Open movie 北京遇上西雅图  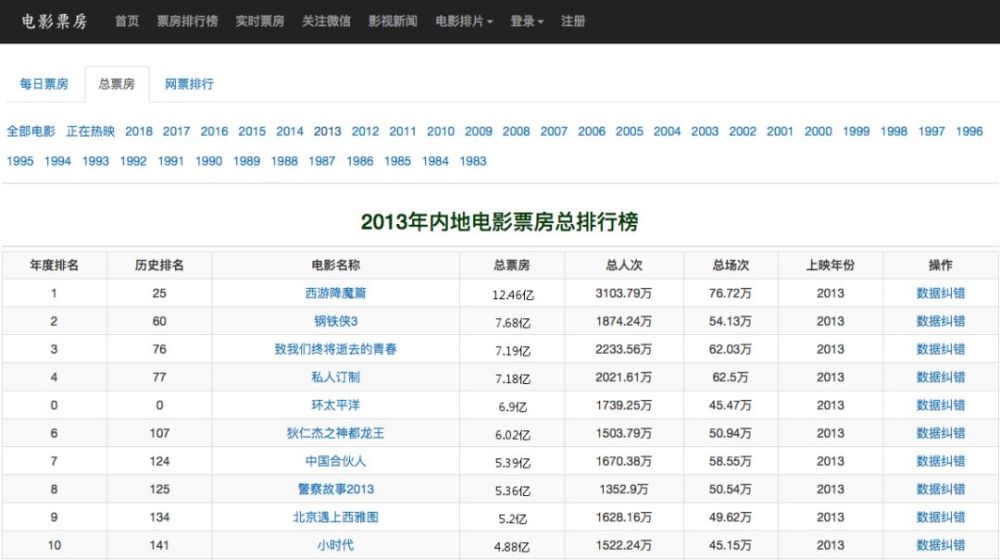pos(335,517)
